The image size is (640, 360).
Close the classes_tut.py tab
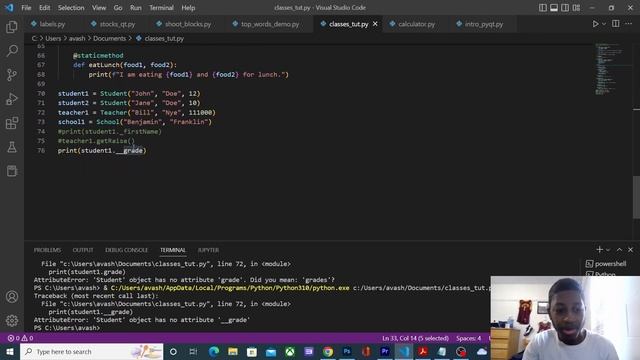[375, 24]
